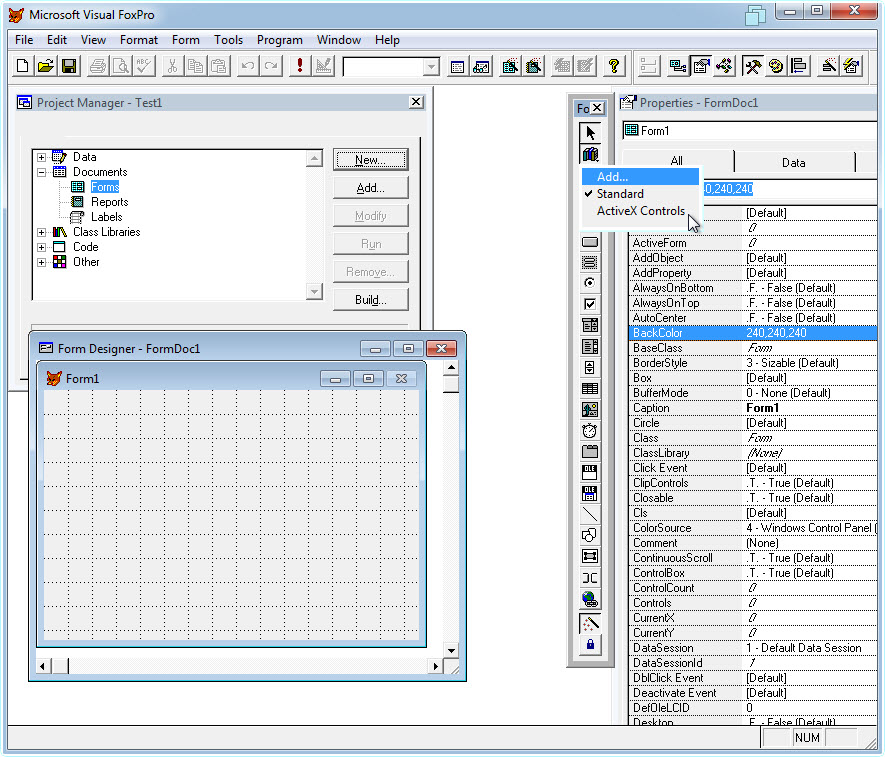The width and height of the screenshot is (885, 757).
Task: Create a new file from the toolbar
Action: point(22,67)
